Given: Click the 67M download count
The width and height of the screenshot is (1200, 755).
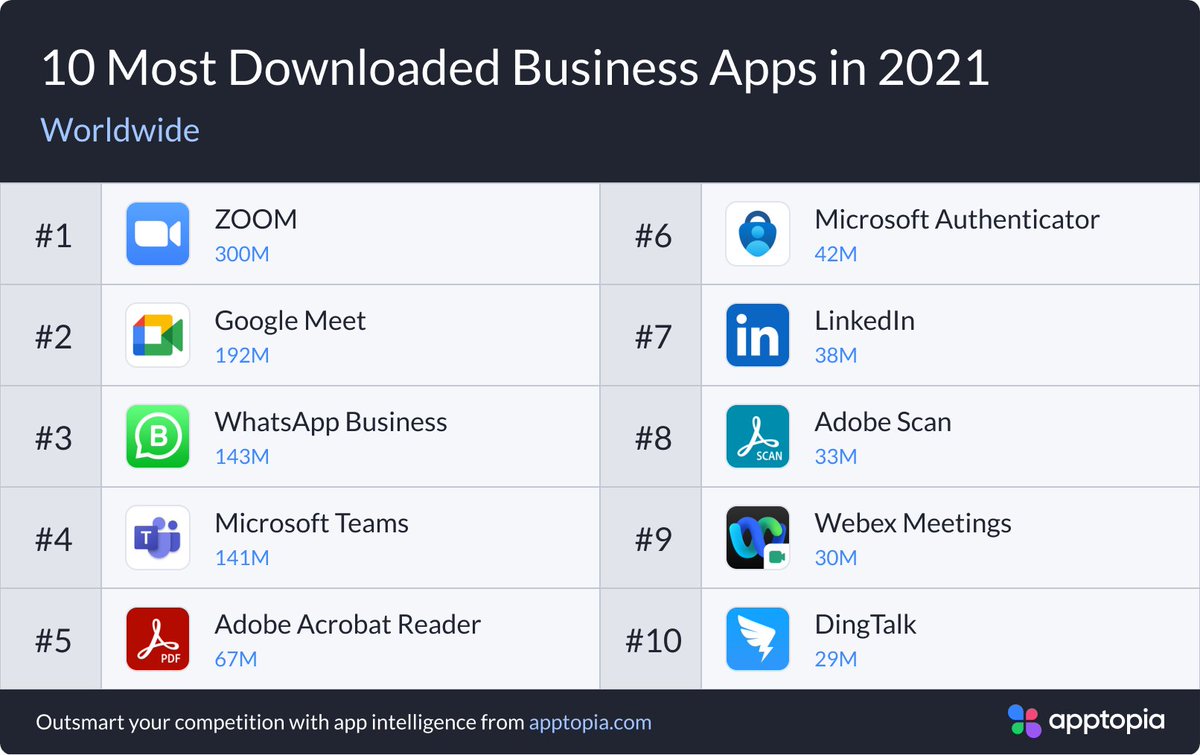Looking at the screenshot, I should click(236, 659).
